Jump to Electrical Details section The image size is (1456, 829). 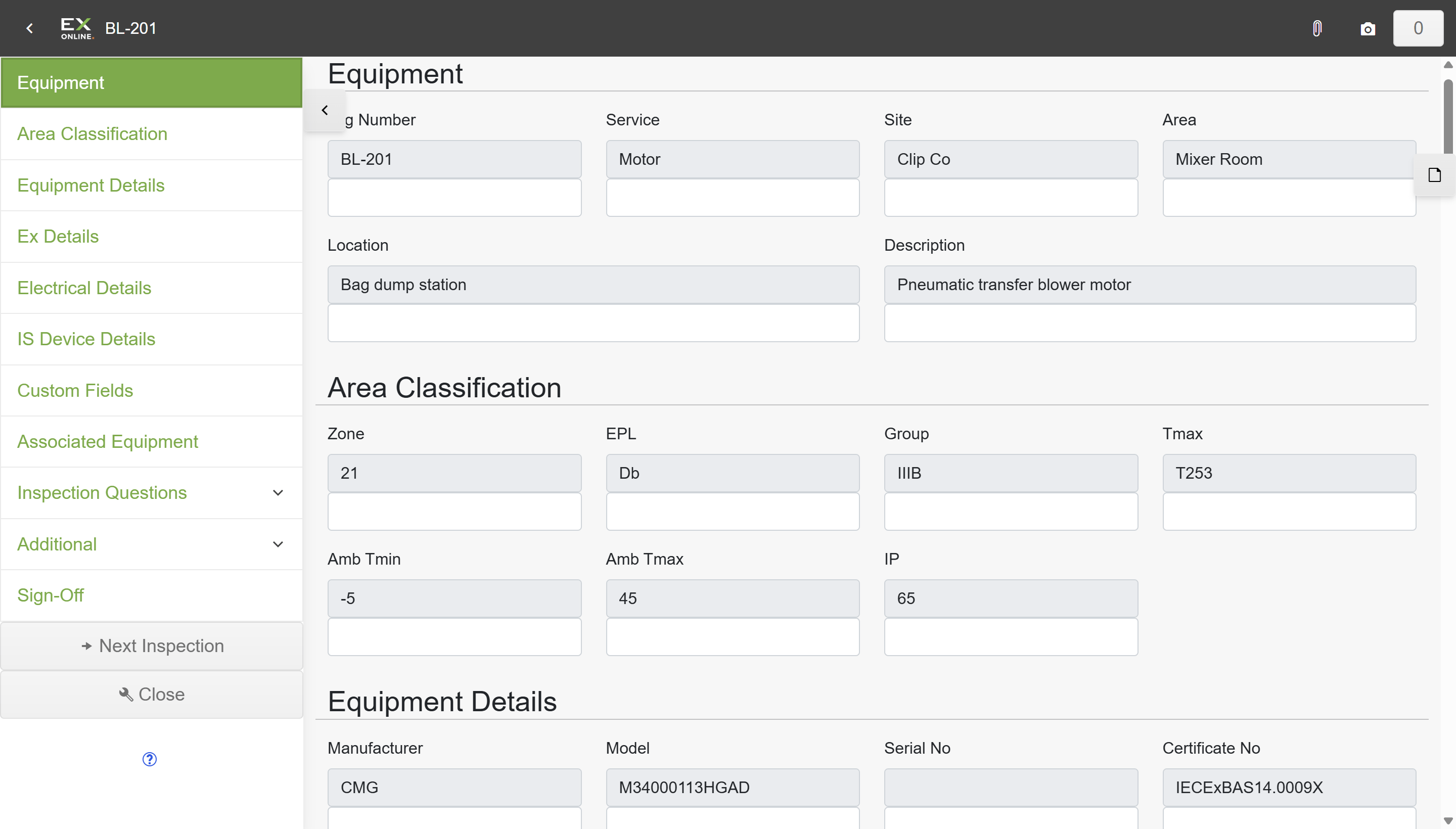[x=152, y=288]
